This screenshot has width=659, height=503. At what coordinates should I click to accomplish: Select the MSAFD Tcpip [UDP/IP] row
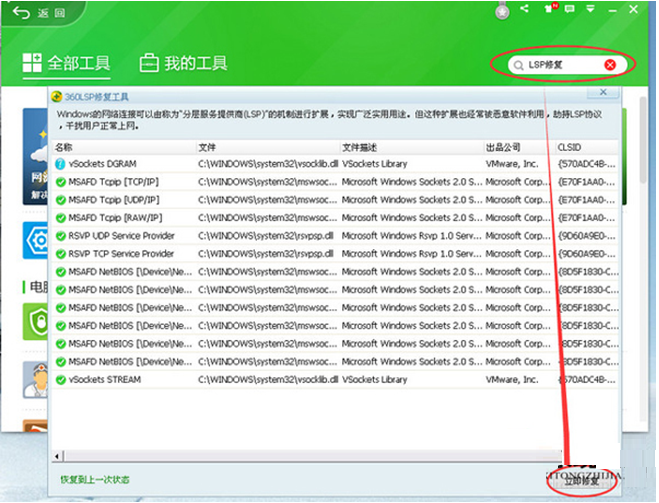click(335, 200)
